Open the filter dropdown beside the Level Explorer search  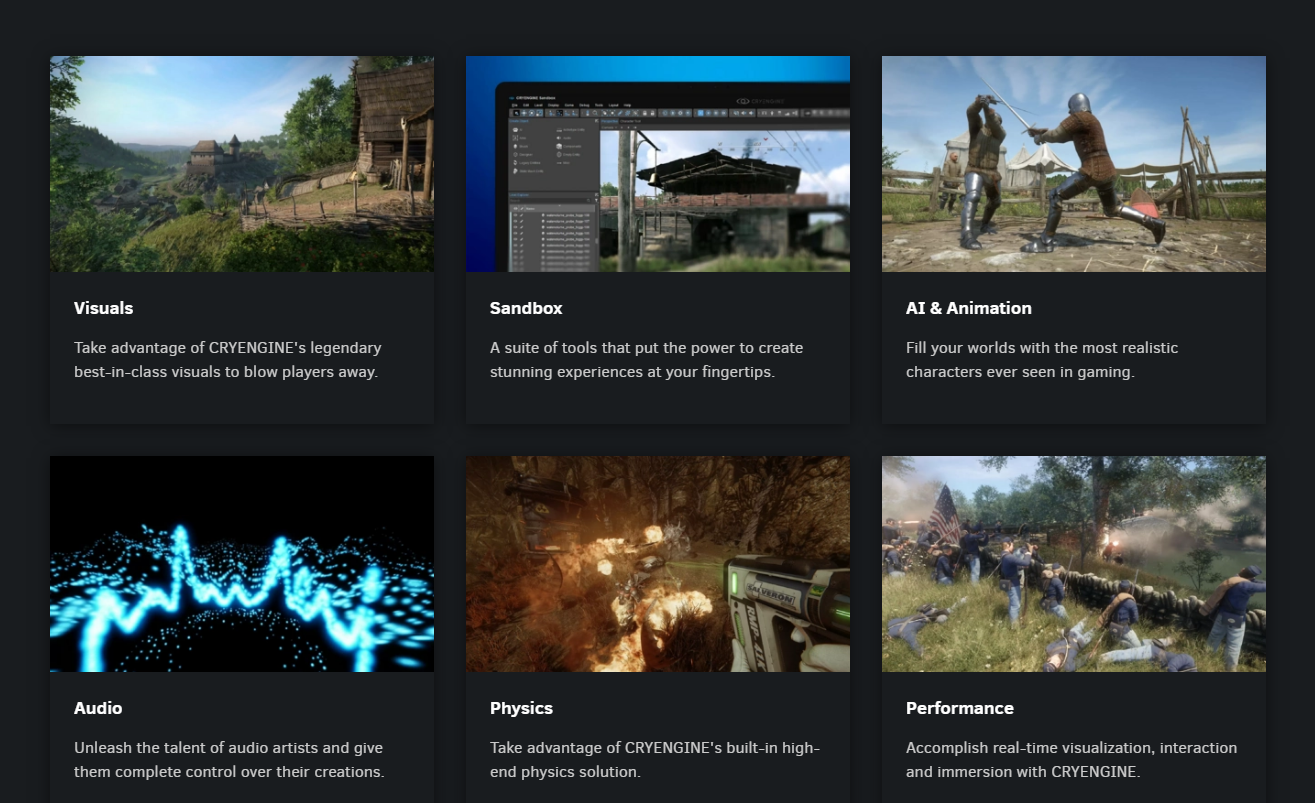(596, 200)
